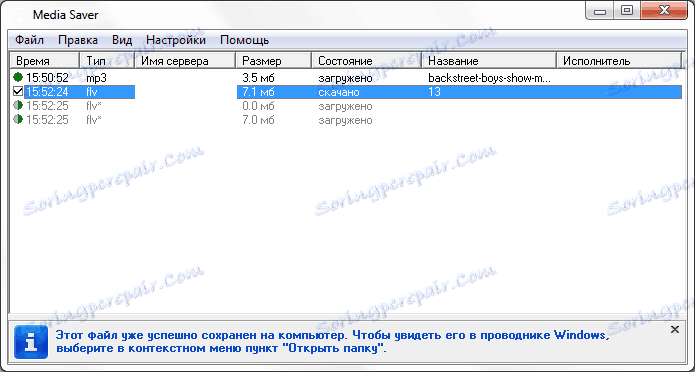Click the 7.0 мб size cell
This screenshot has width=695, height=372.
(x=258, y=120)
